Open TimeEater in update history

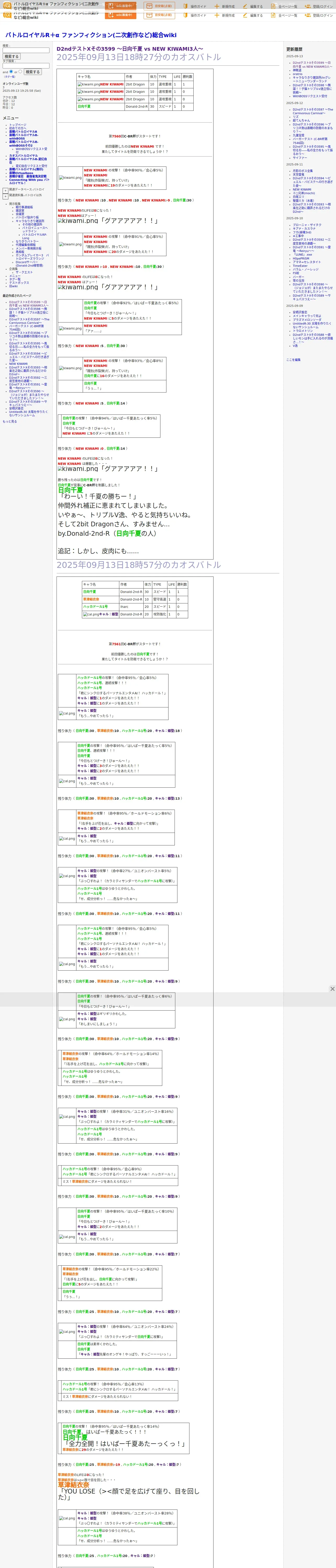point(300,266)
